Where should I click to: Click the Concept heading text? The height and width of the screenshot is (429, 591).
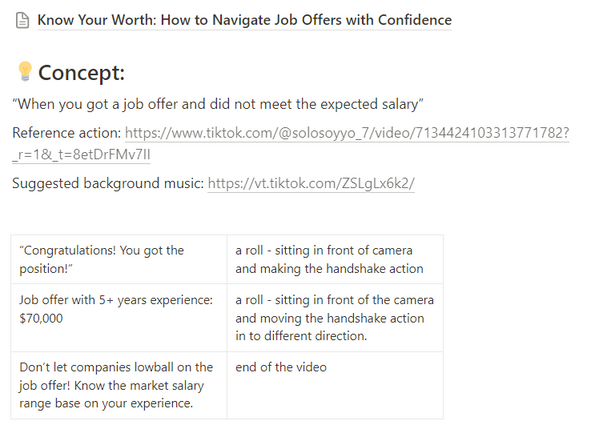81,72
